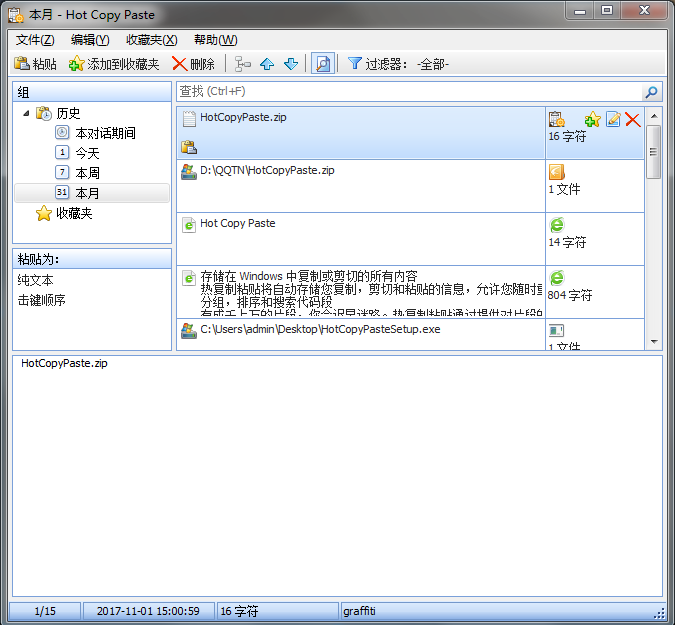The width and height of the screenshot is (675, 625).
Task: Click add-to-favorites star on HotCopyPaste.zip row
Action: (593, 119)
